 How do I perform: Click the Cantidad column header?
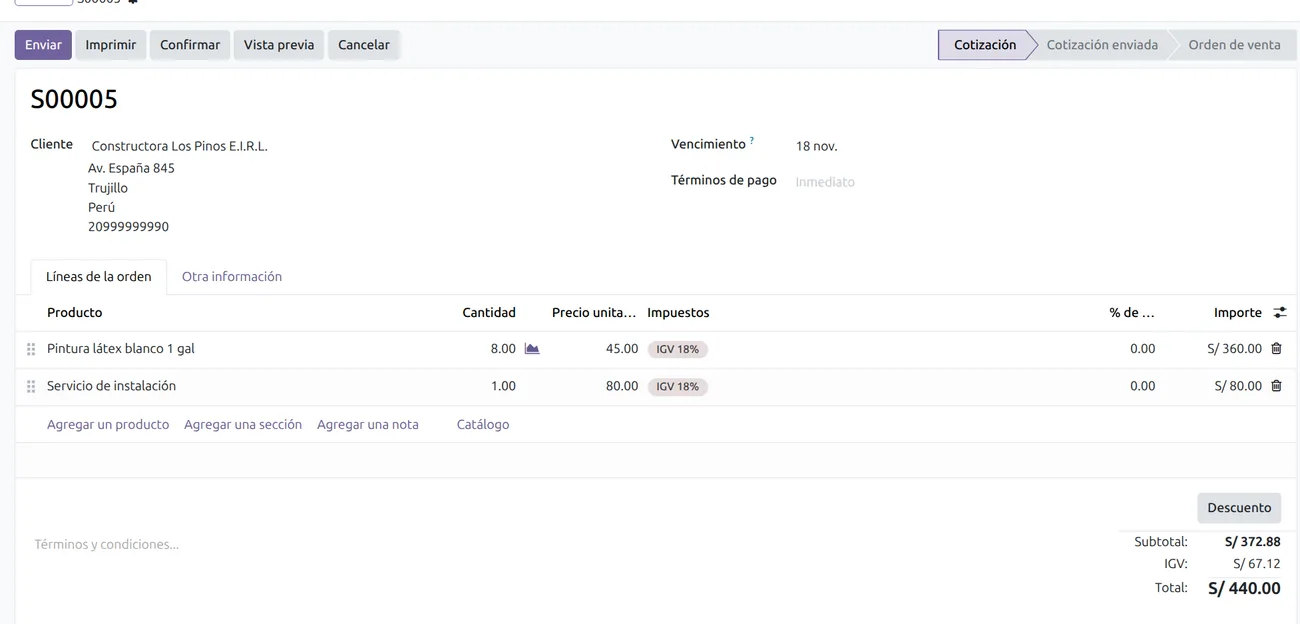pyautogui.click(x=489, y=313)
